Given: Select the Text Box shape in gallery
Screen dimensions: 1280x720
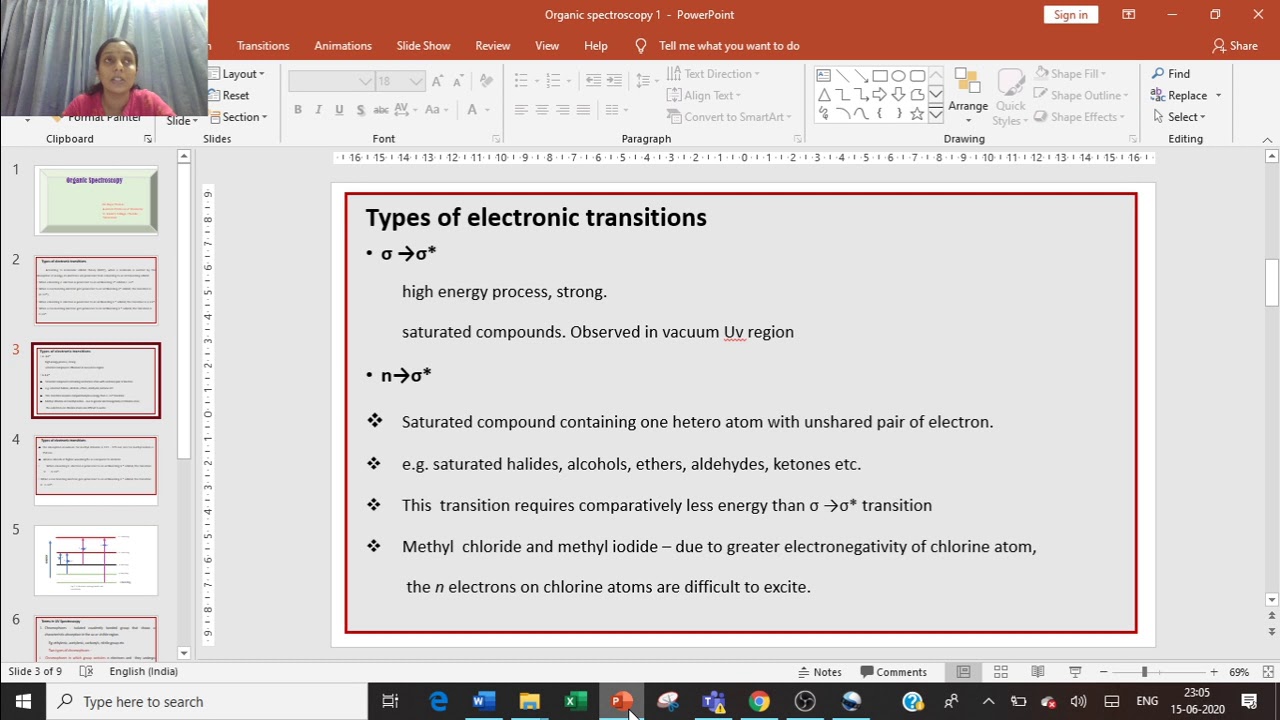Looking at the screenshot, I should [823, 76].
